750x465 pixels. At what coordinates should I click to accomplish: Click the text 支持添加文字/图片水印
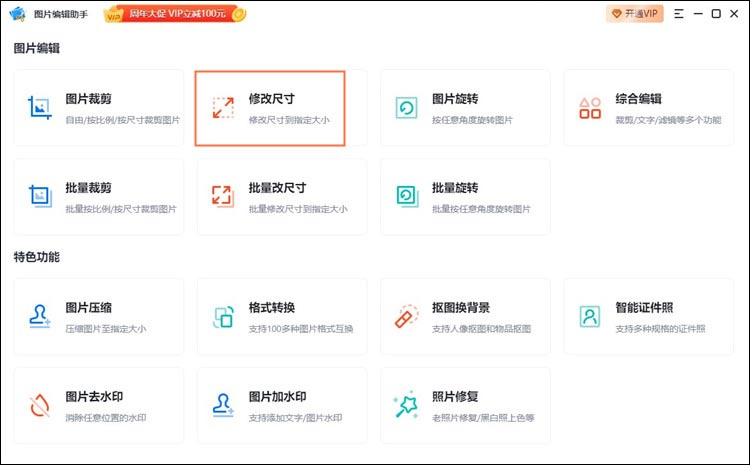pos(295,418)
